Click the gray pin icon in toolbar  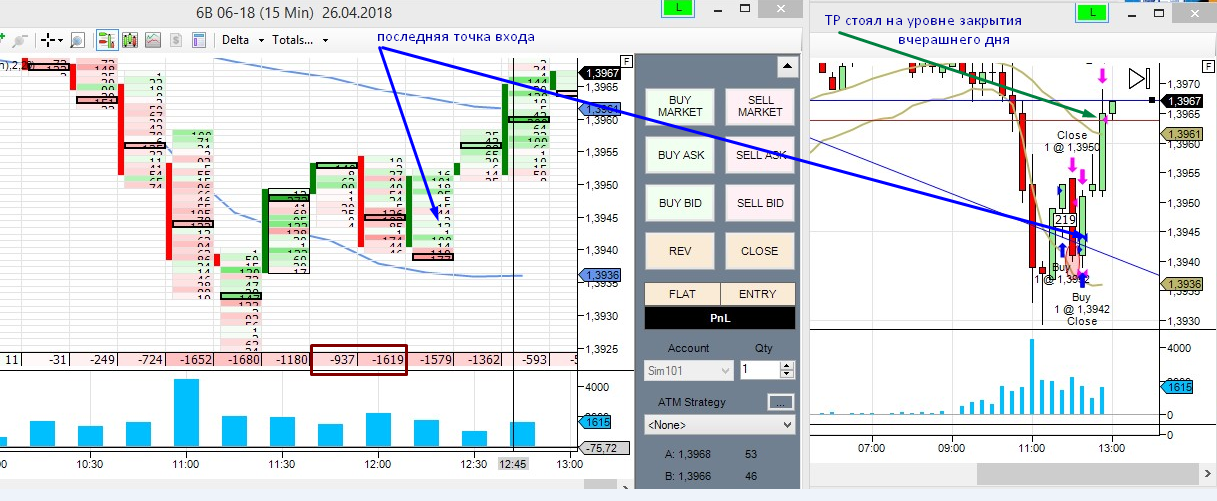pos(21,40)
